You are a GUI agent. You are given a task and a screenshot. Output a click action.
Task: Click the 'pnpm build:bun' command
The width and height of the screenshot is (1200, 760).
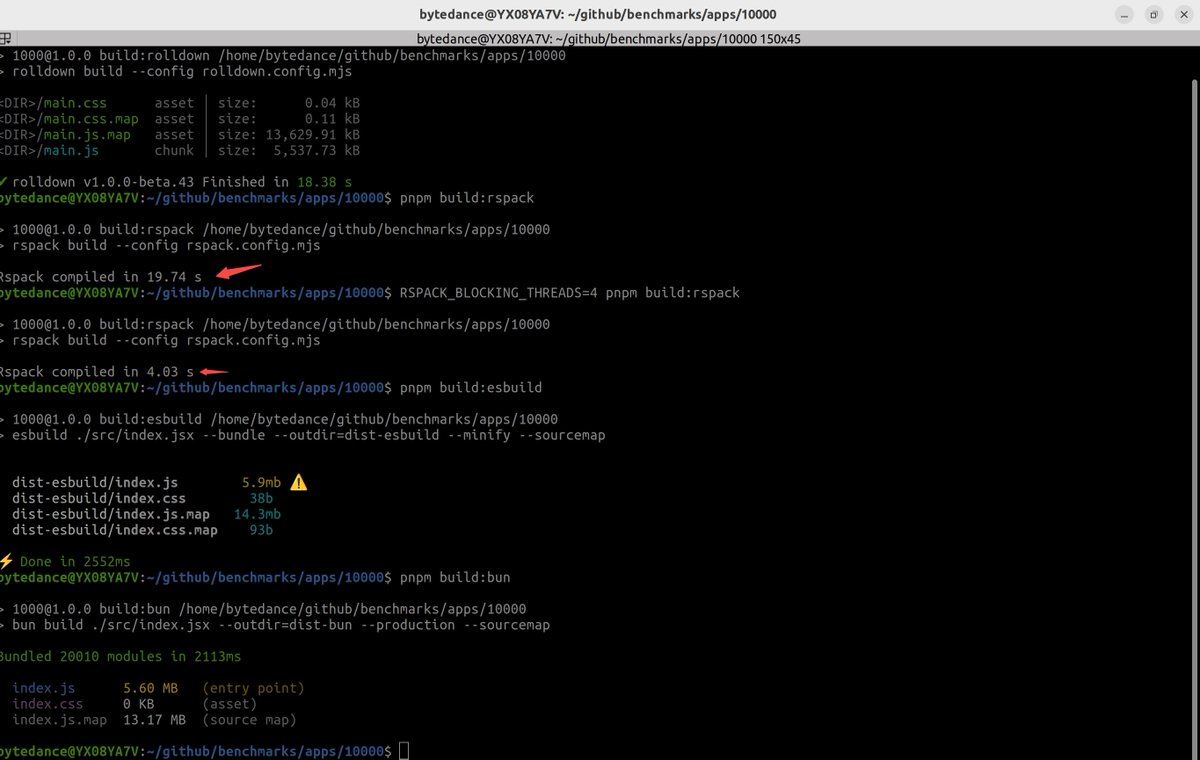click(x=454, y=578)
